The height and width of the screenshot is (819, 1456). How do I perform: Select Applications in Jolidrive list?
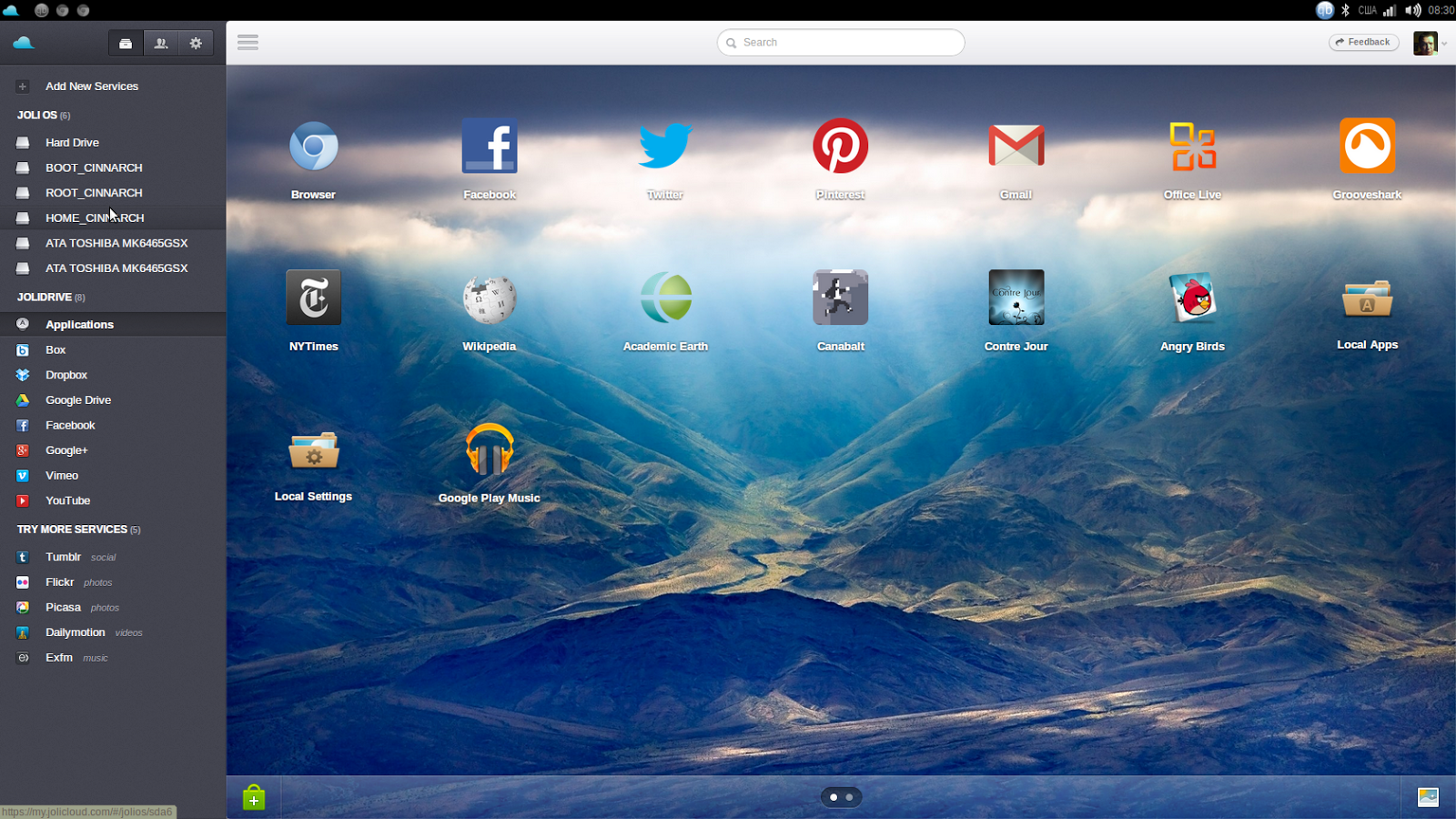click(113, 325)
